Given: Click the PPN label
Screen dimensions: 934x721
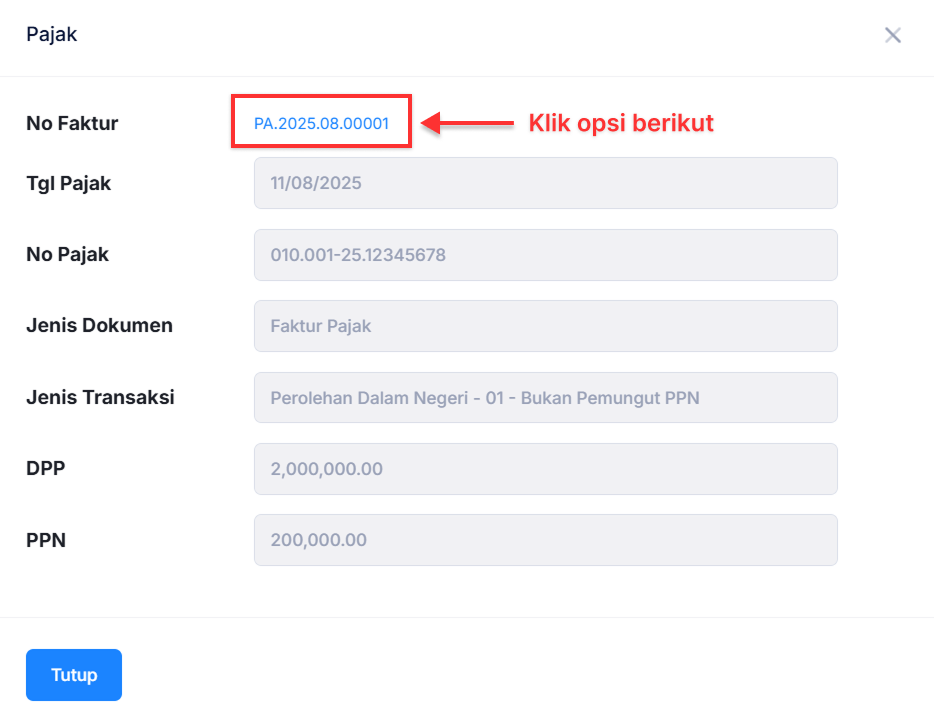Looking at the screenshot, I should 45,541.
